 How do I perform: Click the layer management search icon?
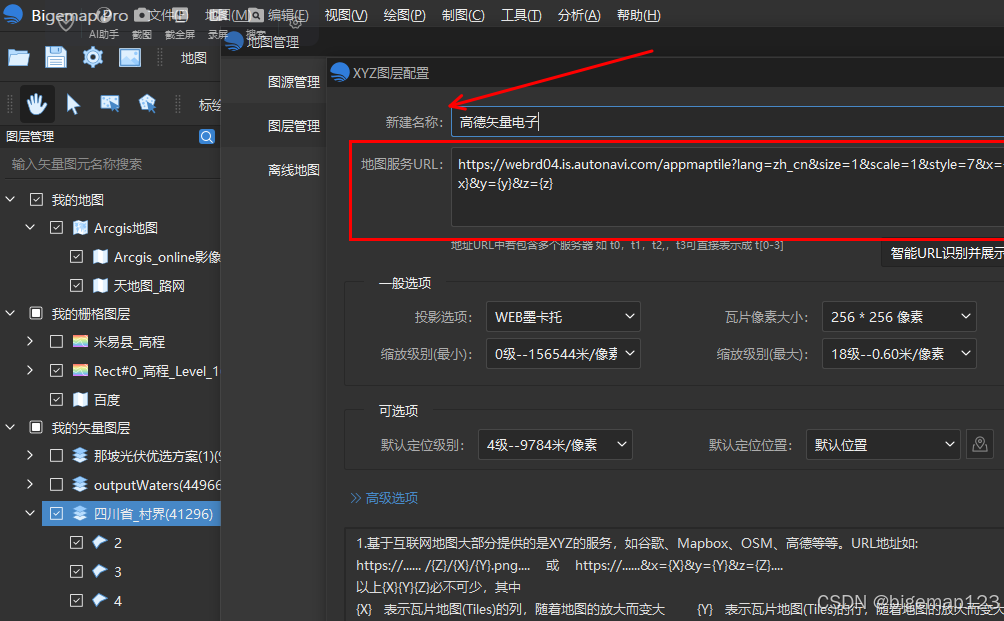(207, 136)
